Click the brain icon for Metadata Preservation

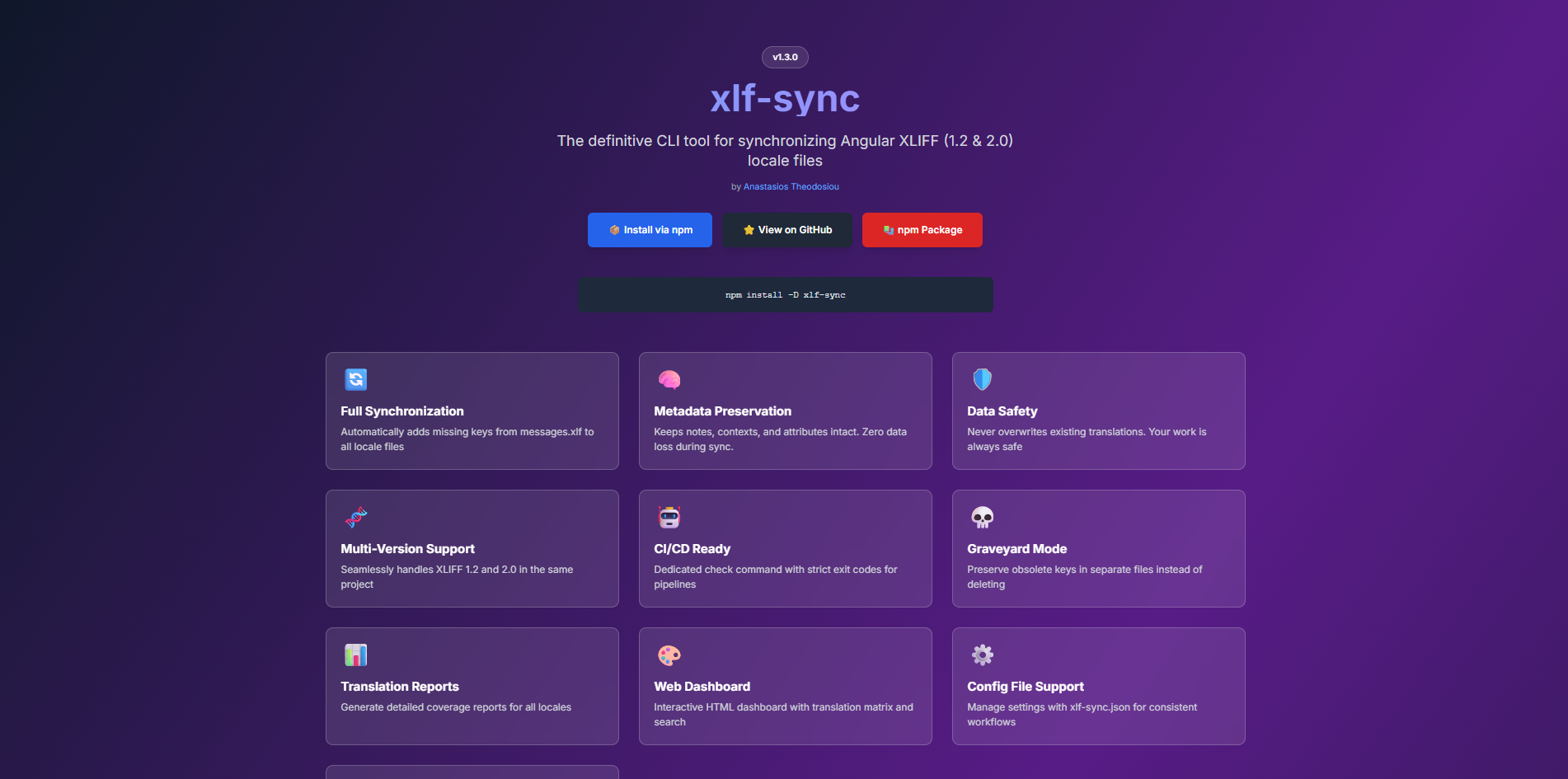click(669, 379)
